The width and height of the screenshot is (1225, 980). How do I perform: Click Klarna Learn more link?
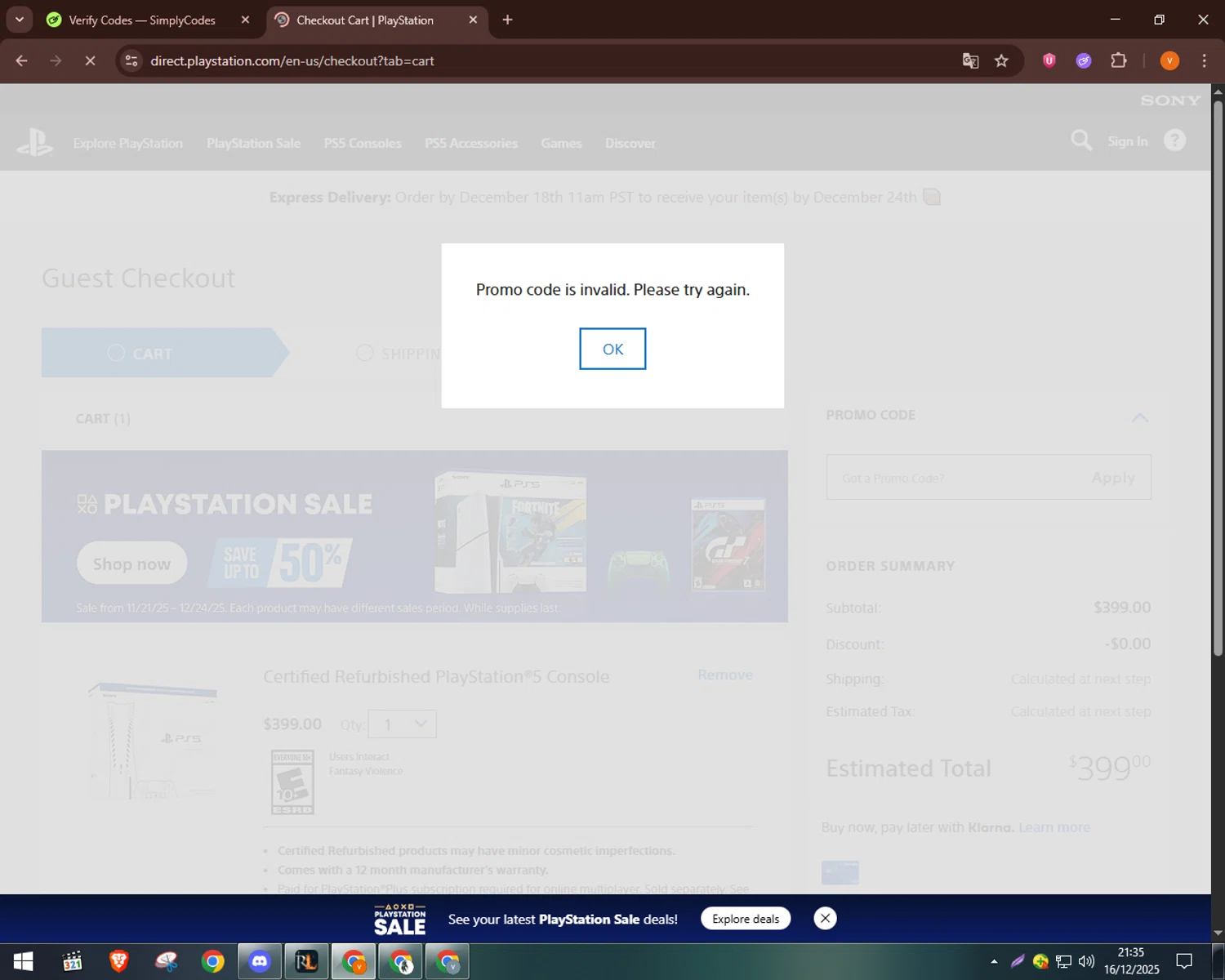pyautogui.click(x=1053, y=827)
